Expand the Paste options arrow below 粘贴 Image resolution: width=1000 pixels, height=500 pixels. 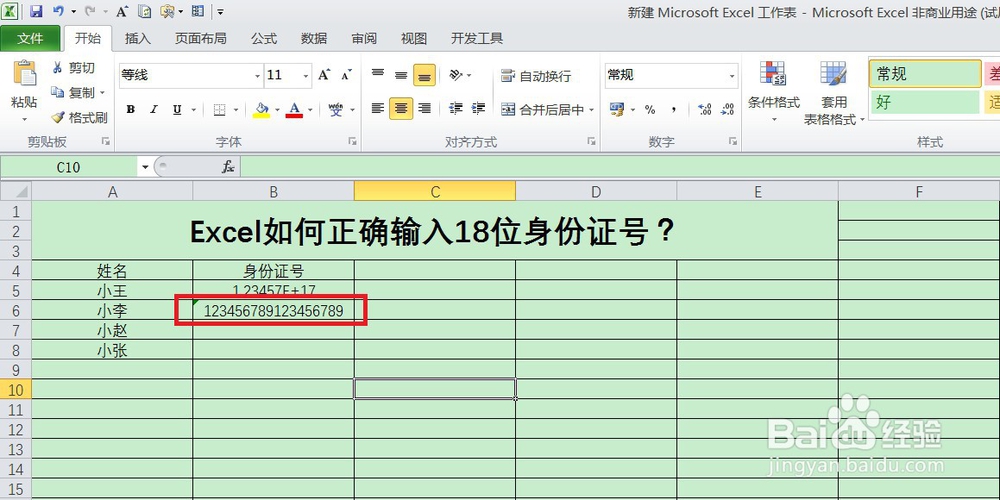pos(24,119)
